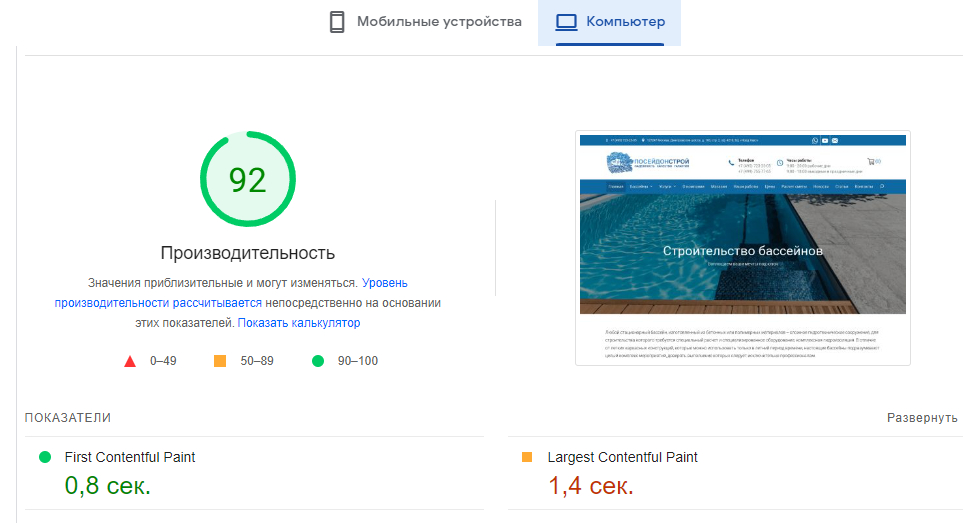
Task: Click the orange square 50–89 legend icon
Action: [220, 361]
